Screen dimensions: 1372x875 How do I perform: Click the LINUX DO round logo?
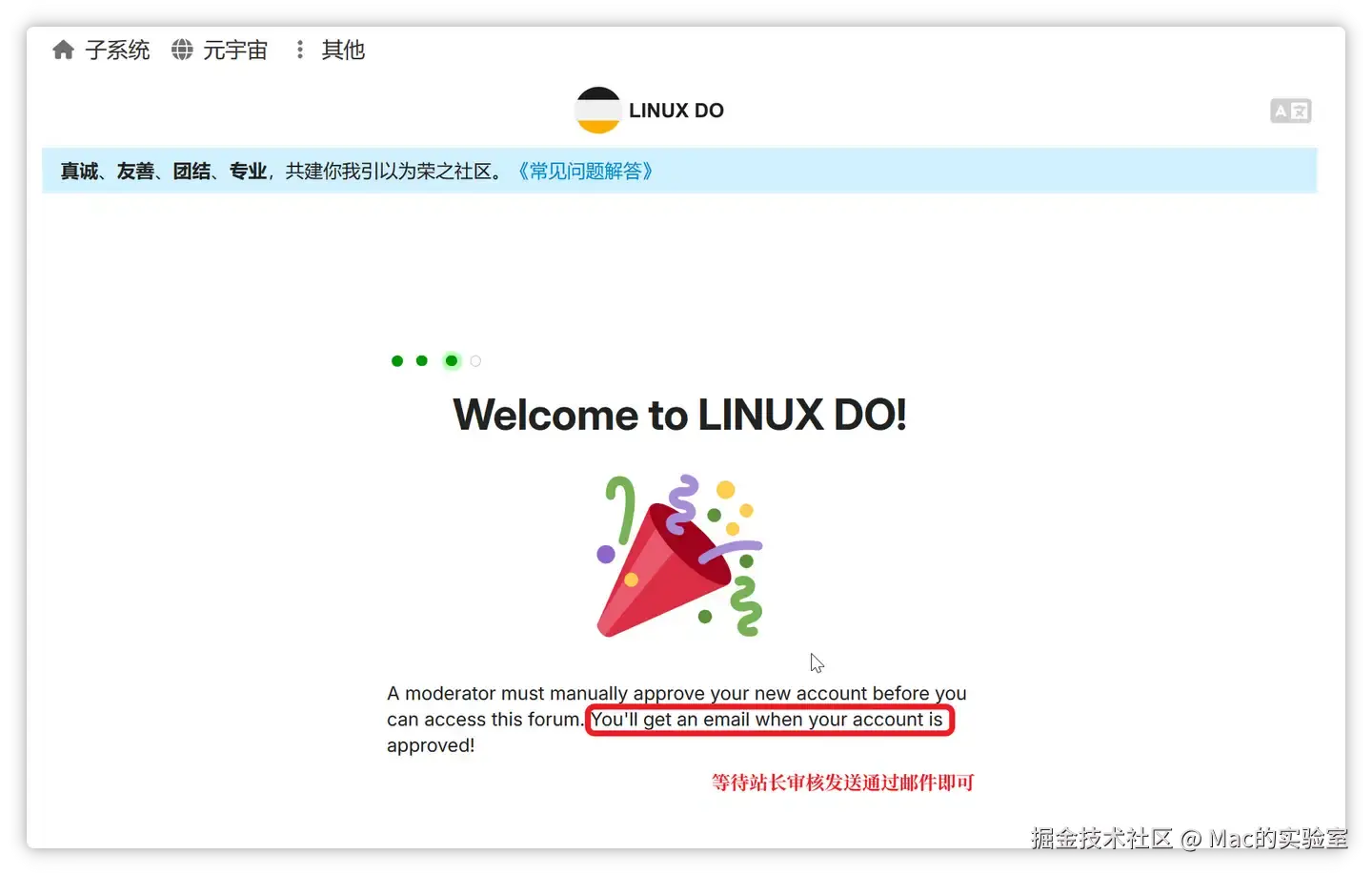coord(598,111)
